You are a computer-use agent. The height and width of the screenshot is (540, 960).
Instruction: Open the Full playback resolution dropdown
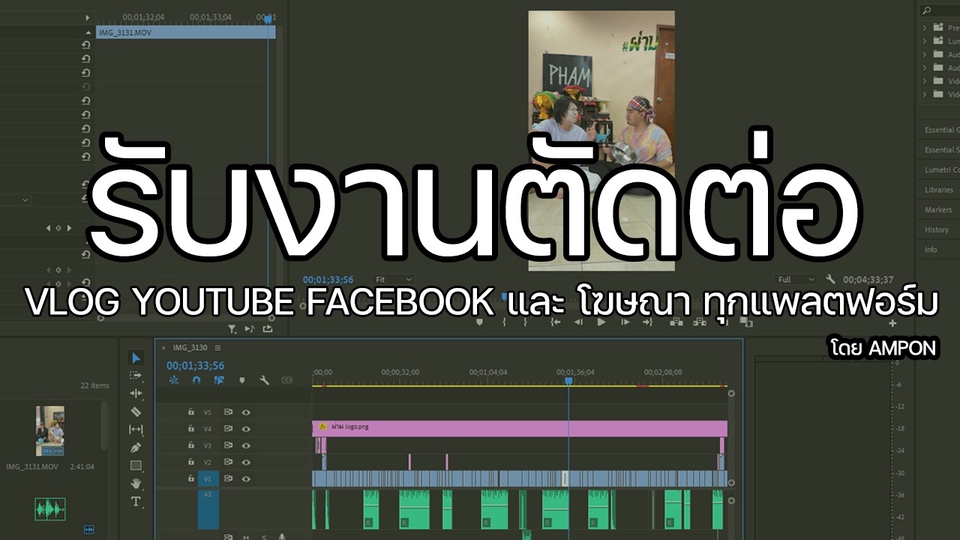coord(795,279)
